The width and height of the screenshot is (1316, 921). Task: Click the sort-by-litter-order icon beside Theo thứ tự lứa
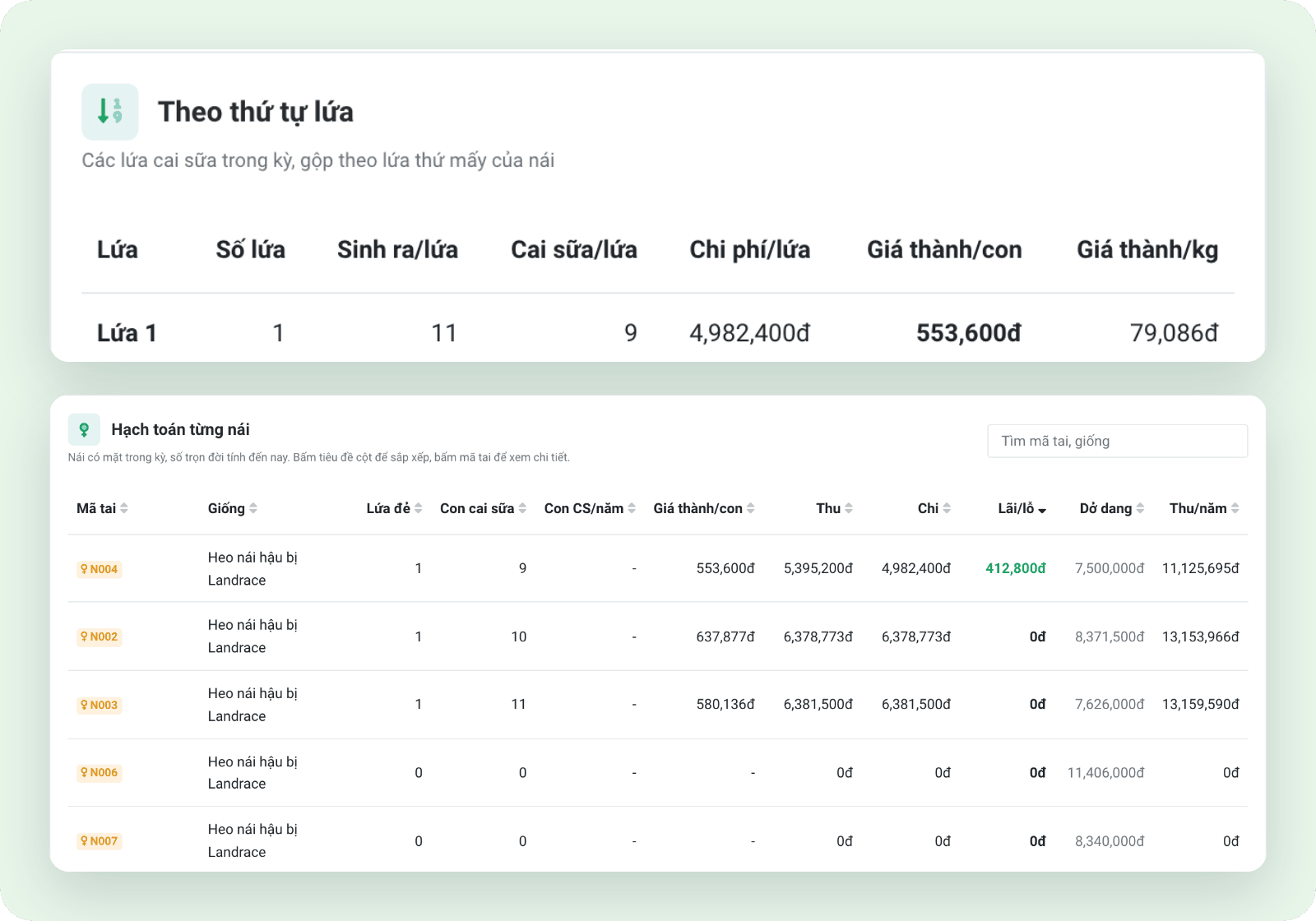(110, 112)
